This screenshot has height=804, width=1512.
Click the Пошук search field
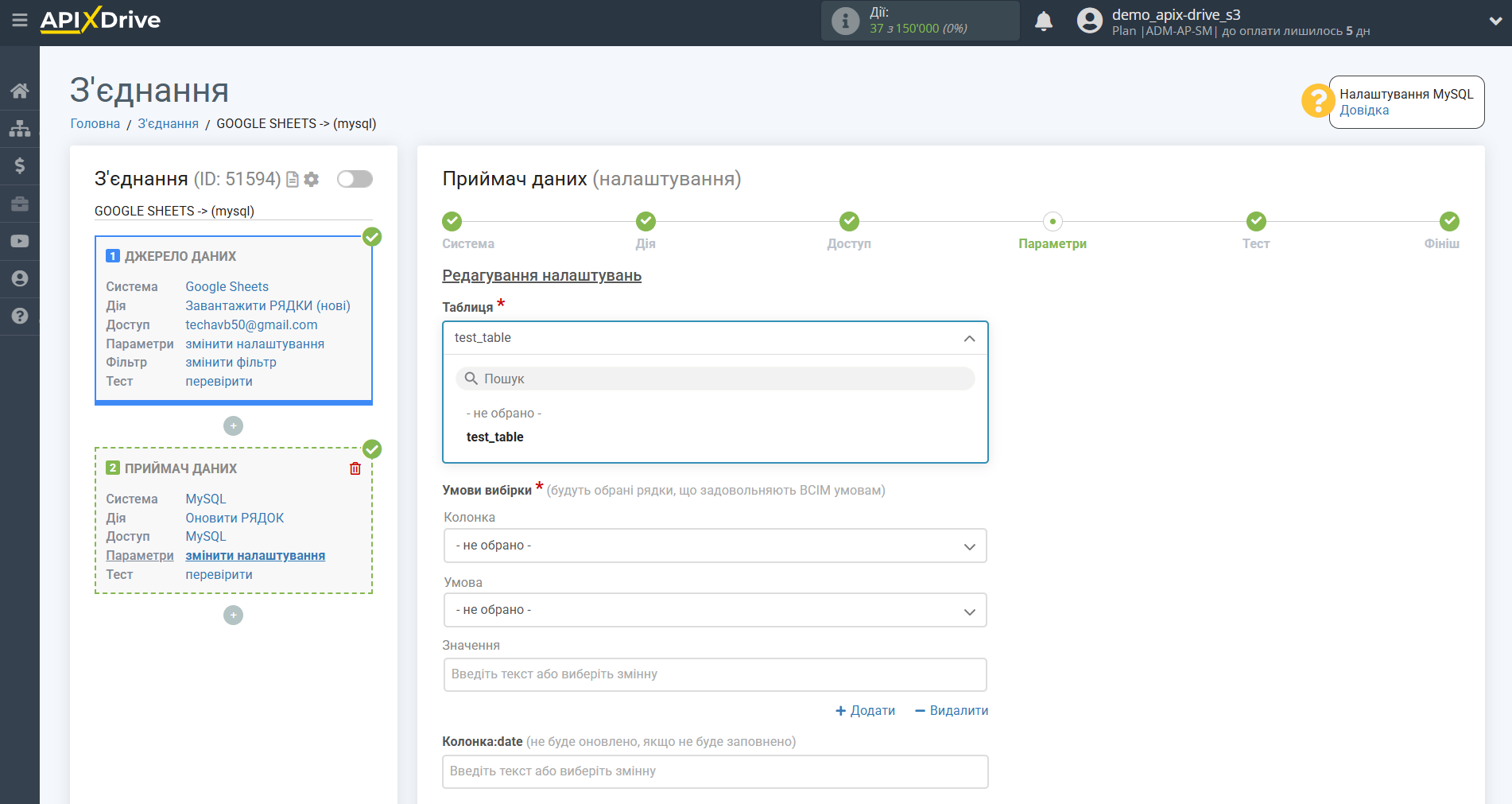coord(715,379)
